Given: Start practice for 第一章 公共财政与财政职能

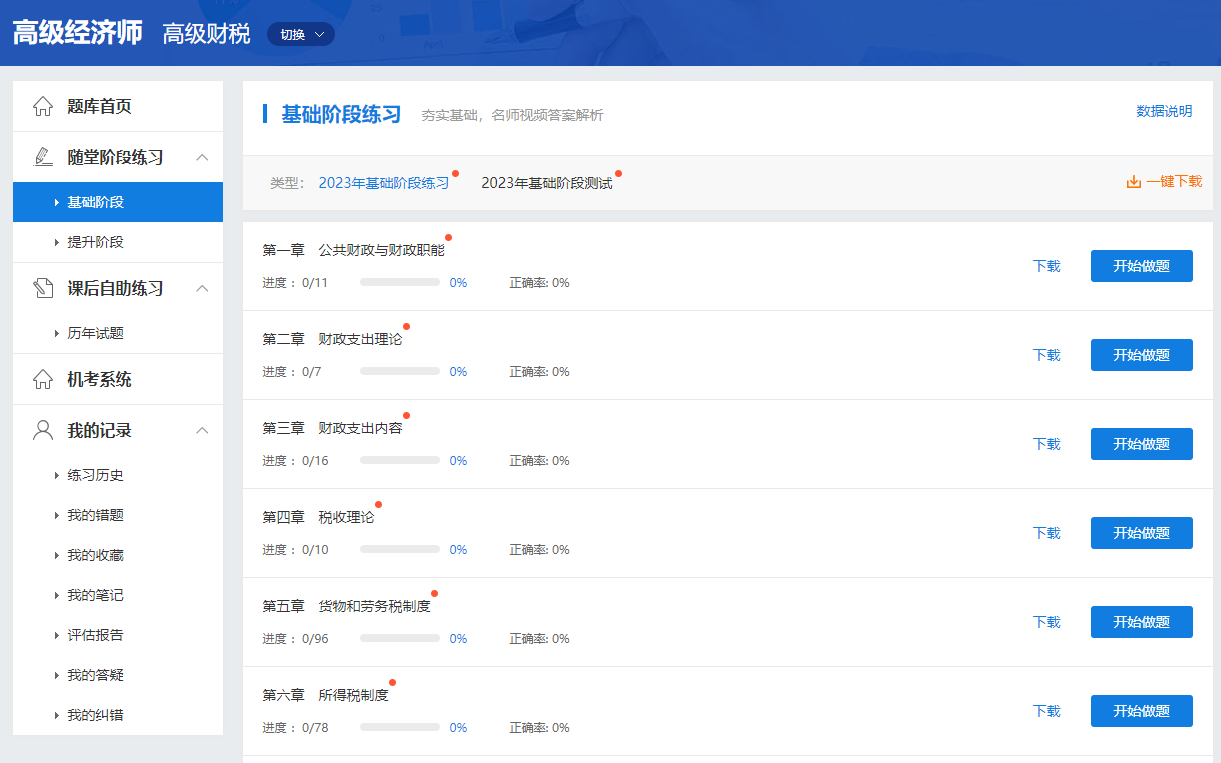Looking at the screenshot, I should pyautogui.click(x=1141, y=266).
